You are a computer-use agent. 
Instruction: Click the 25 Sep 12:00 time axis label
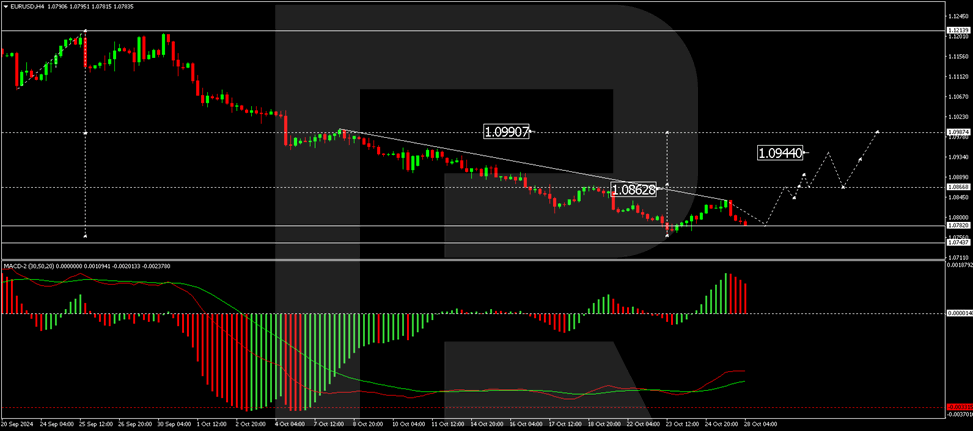point(94,424)
